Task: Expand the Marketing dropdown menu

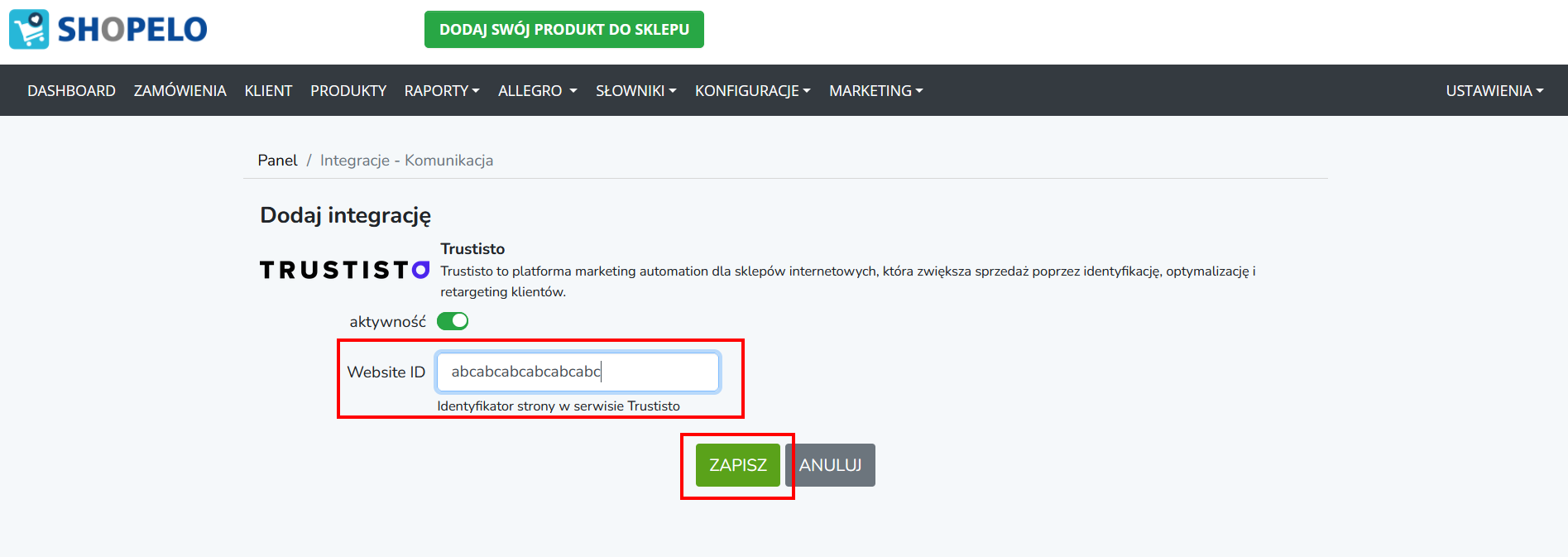Action: [x=875, y=91]
